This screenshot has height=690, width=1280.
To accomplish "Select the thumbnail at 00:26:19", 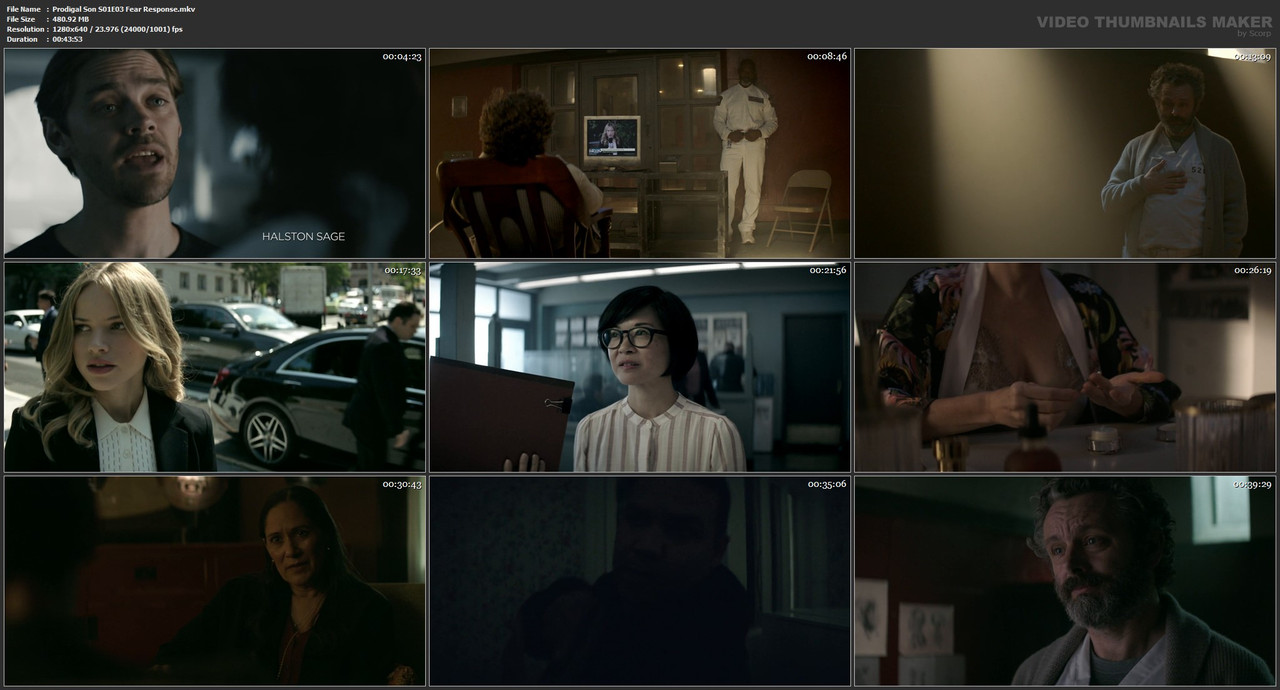I will [x=1065, y=367].
